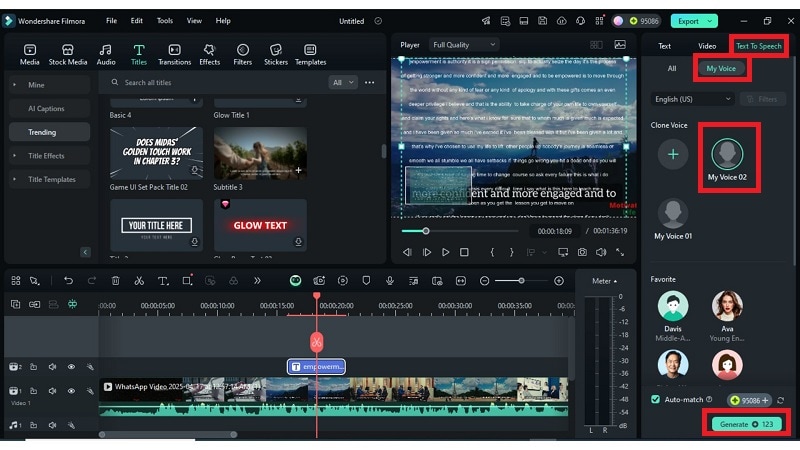Open the Transitions panel
This screenshot has height=450, width=800.
174,55
